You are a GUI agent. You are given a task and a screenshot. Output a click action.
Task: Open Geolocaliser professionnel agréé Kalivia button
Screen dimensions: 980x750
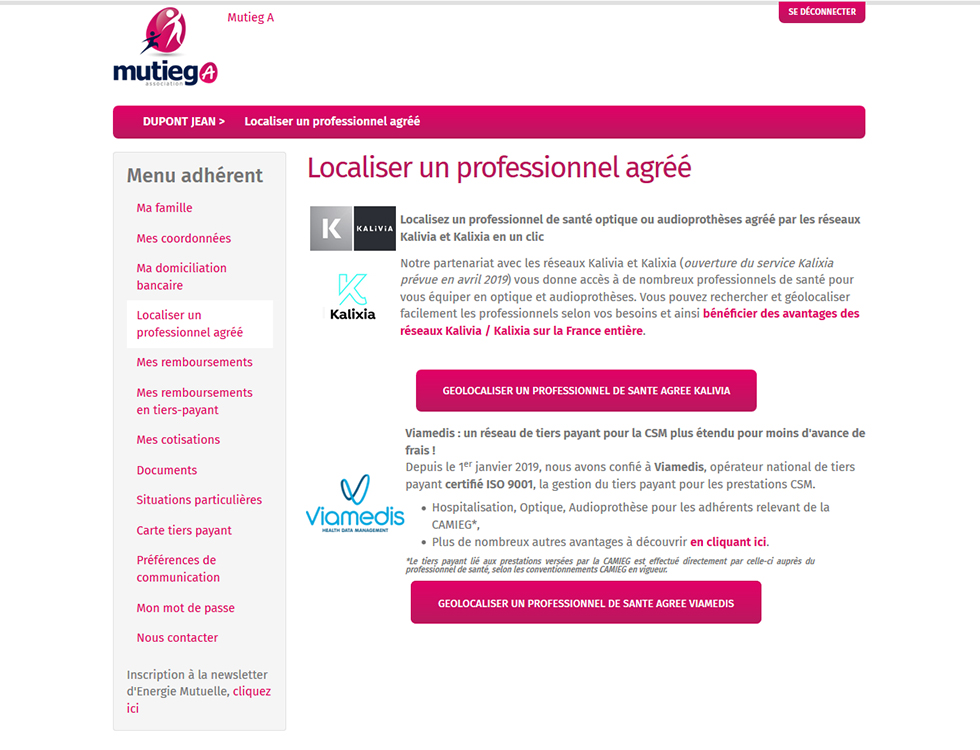(586, 391)
